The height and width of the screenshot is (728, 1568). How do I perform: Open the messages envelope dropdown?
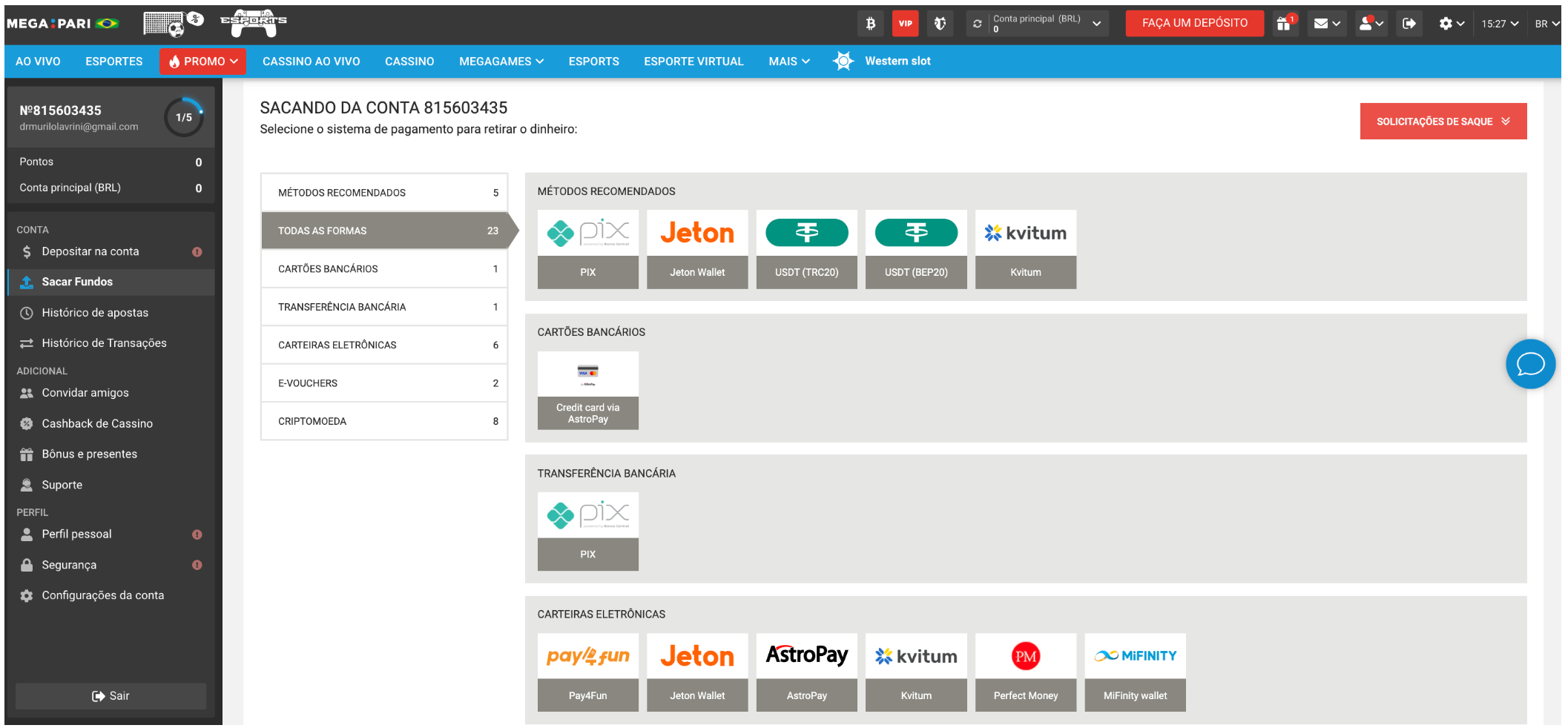[x=1327, y=24]
